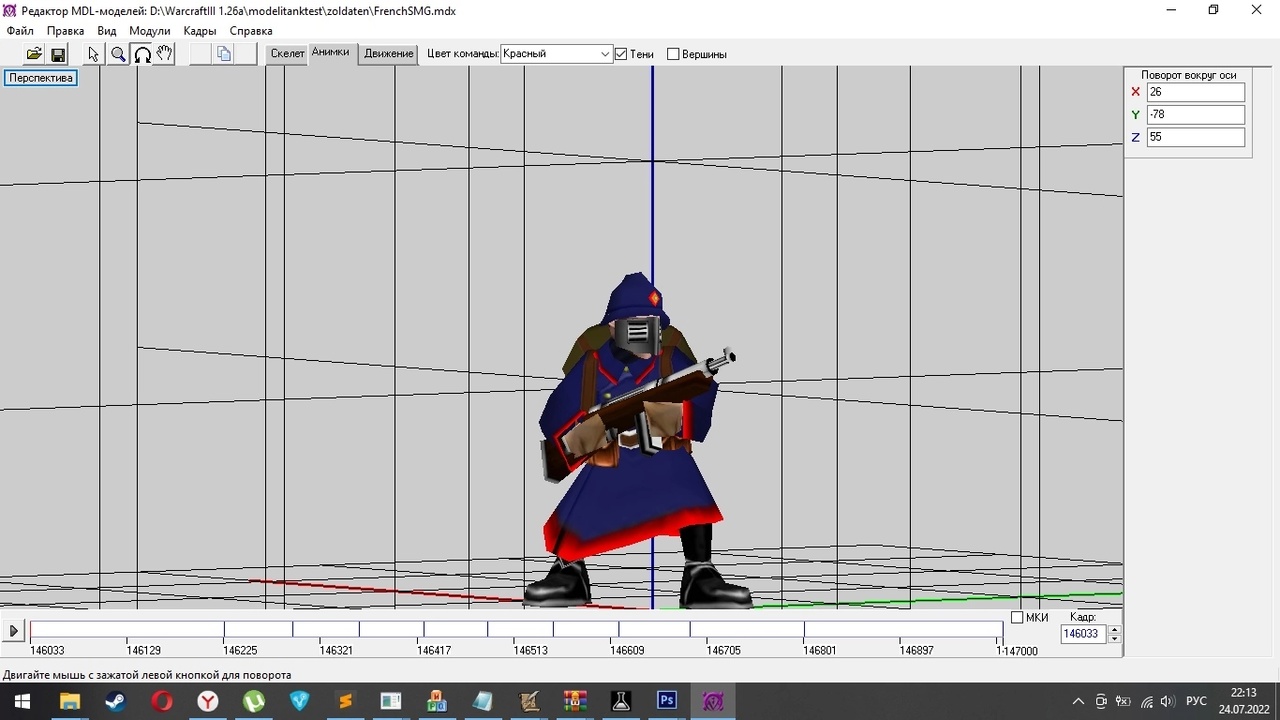The height and width of the screenshot is (720, 1280).
Task: Open the clock and date panel
Action: pyautogui.click(x=1243, y=701)
